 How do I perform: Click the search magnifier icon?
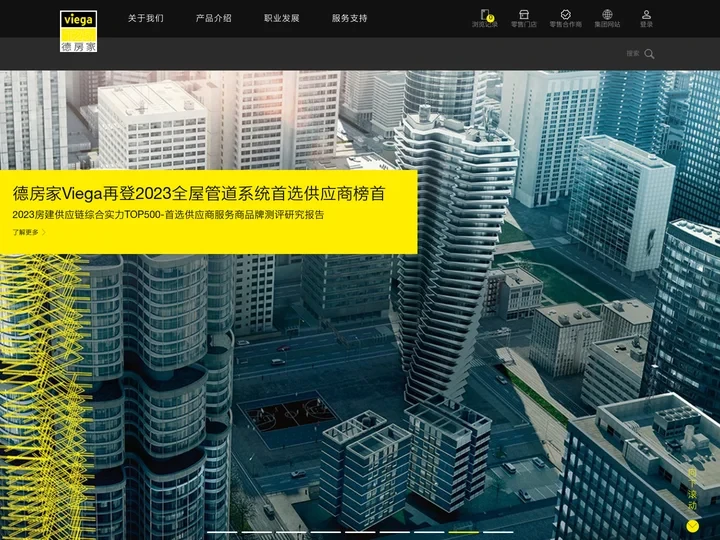point(649,54)
